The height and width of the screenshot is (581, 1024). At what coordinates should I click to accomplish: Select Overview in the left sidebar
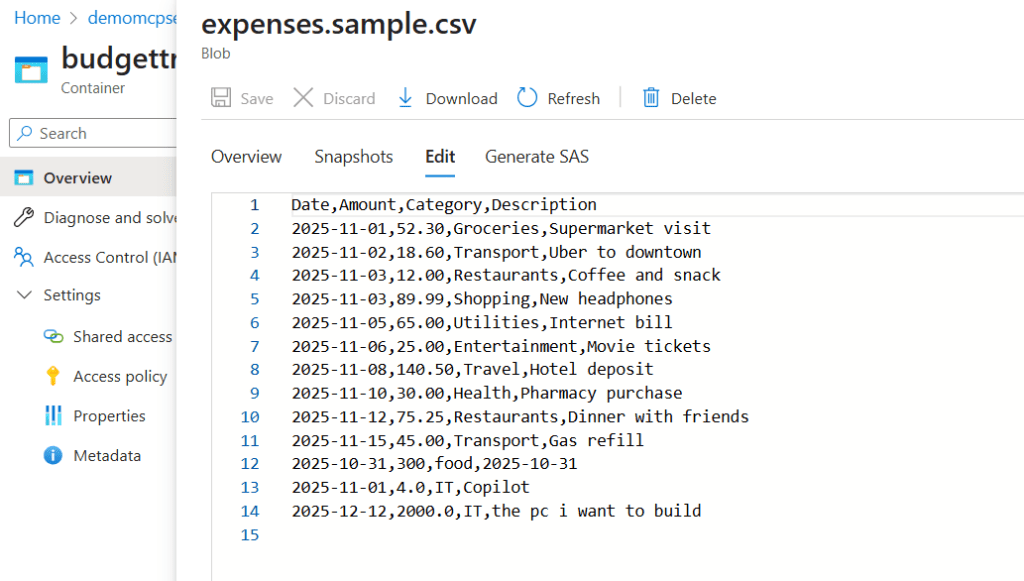77,178
